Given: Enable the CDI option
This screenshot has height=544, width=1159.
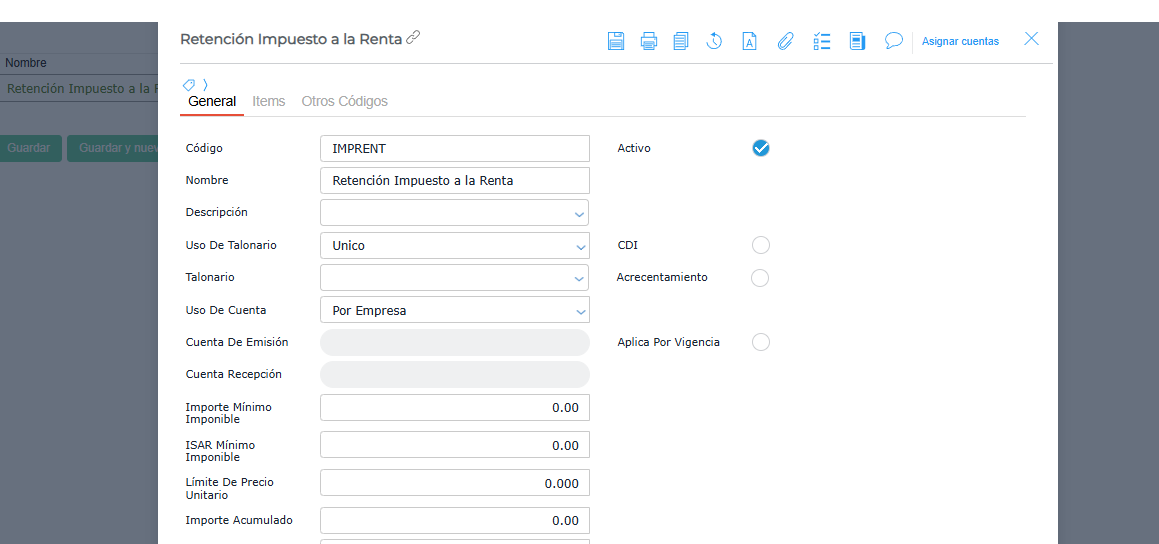Looking at the screenshot, I should point(761,245).
